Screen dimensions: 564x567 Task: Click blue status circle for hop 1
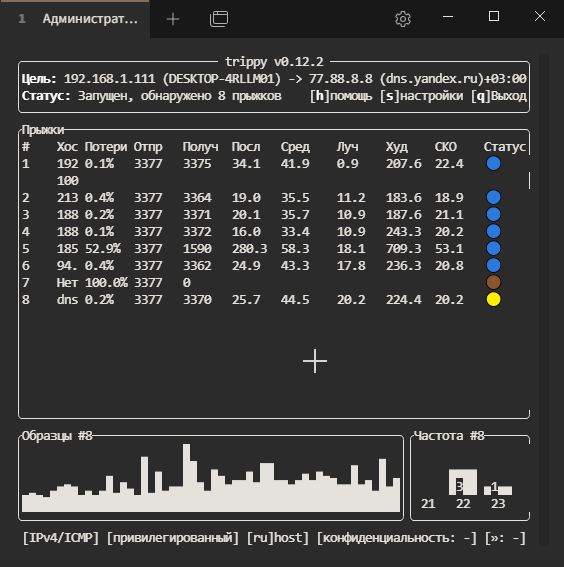tap(494, 163)
